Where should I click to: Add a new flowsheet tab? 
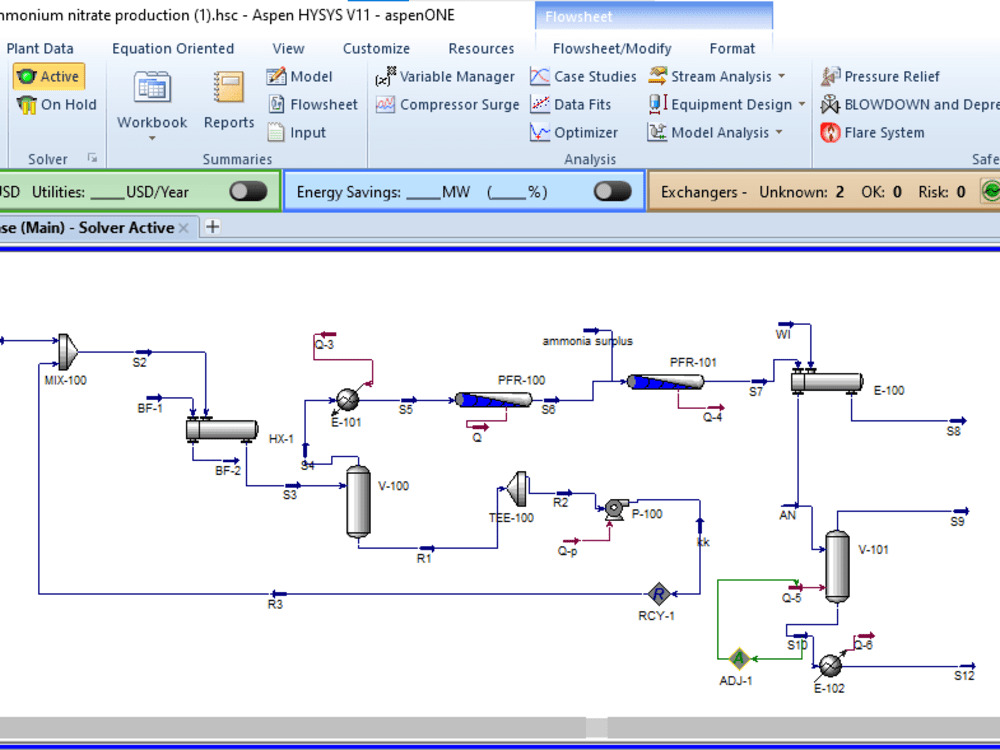212,226
